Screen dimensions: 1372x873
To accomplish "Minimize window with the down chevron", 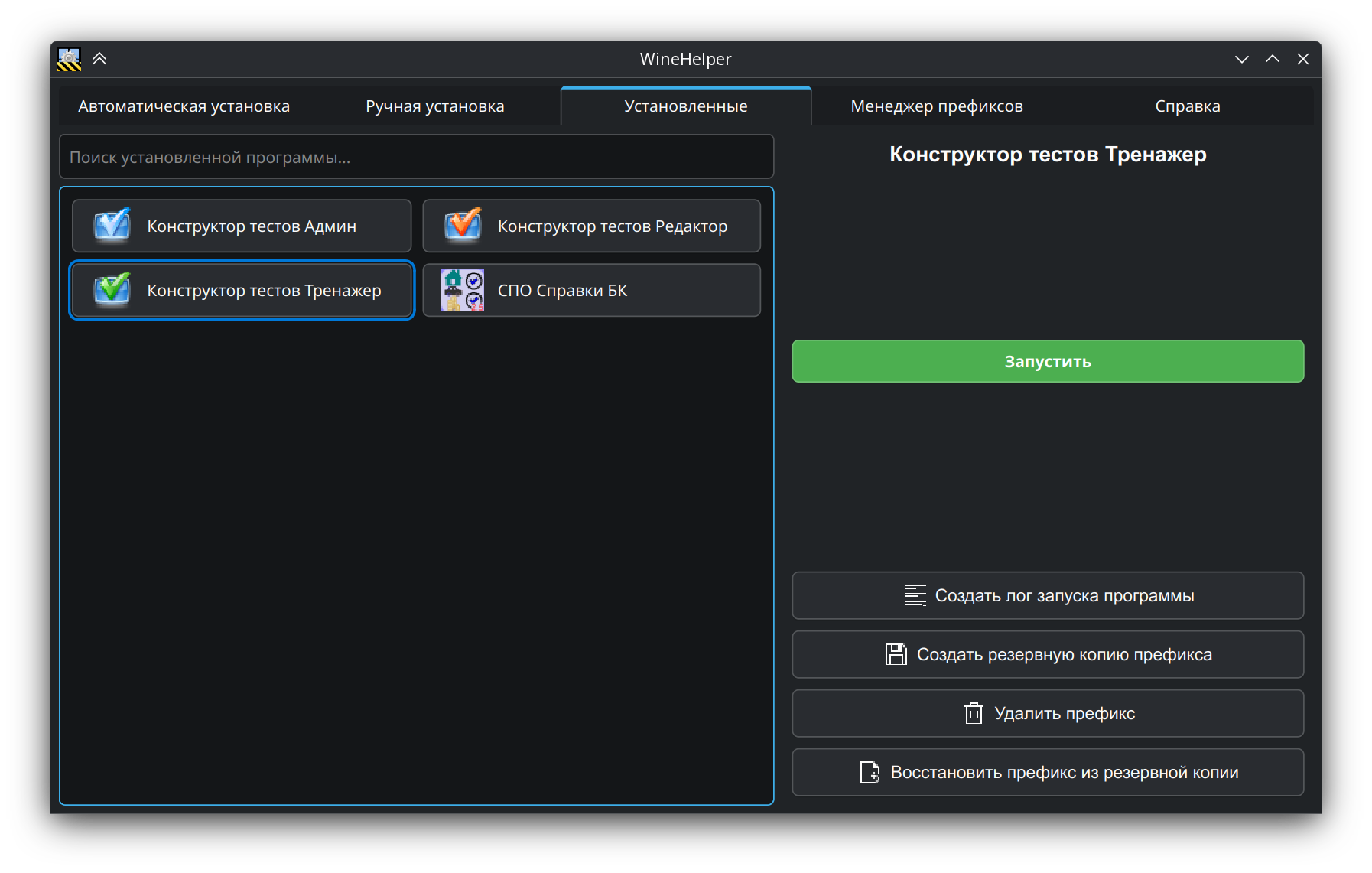I will (x=1241, y=59).
